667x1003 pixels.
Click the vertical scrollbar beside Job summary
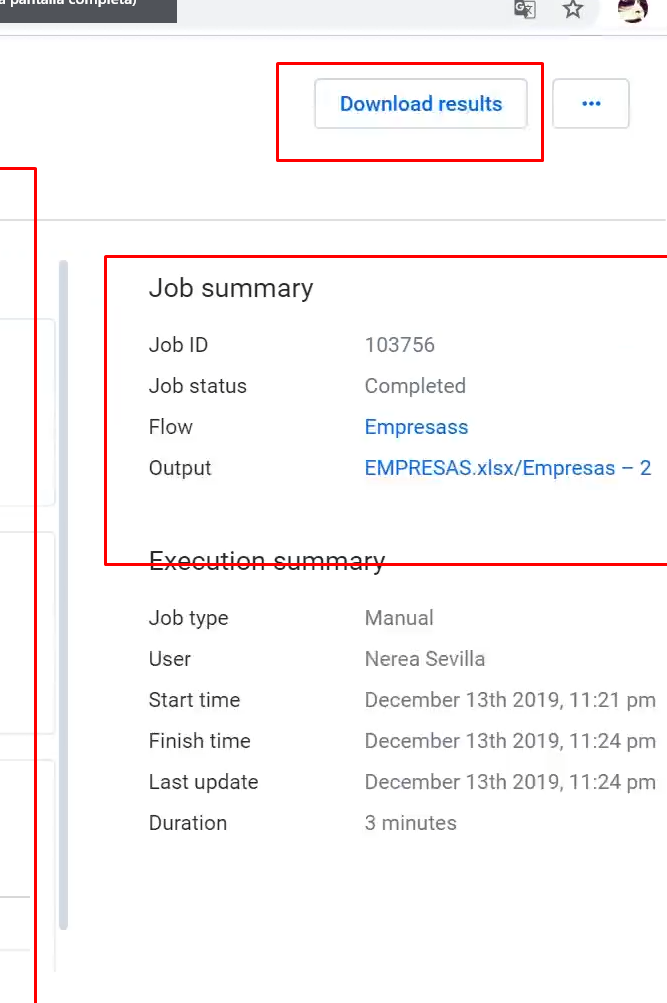click(63, 595)
